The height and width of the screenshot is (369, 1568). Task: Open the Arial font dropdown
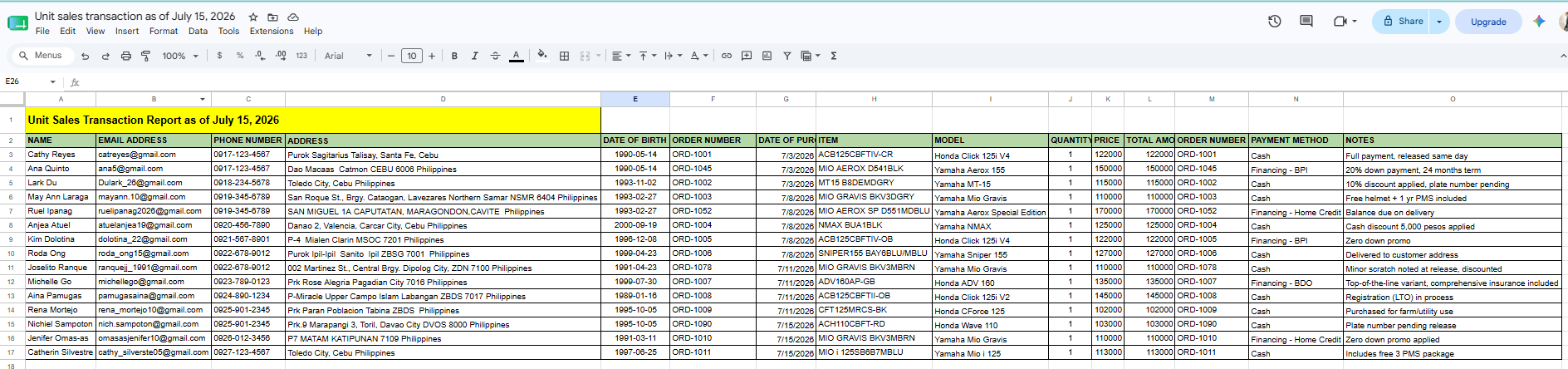[x=348, y=56]
